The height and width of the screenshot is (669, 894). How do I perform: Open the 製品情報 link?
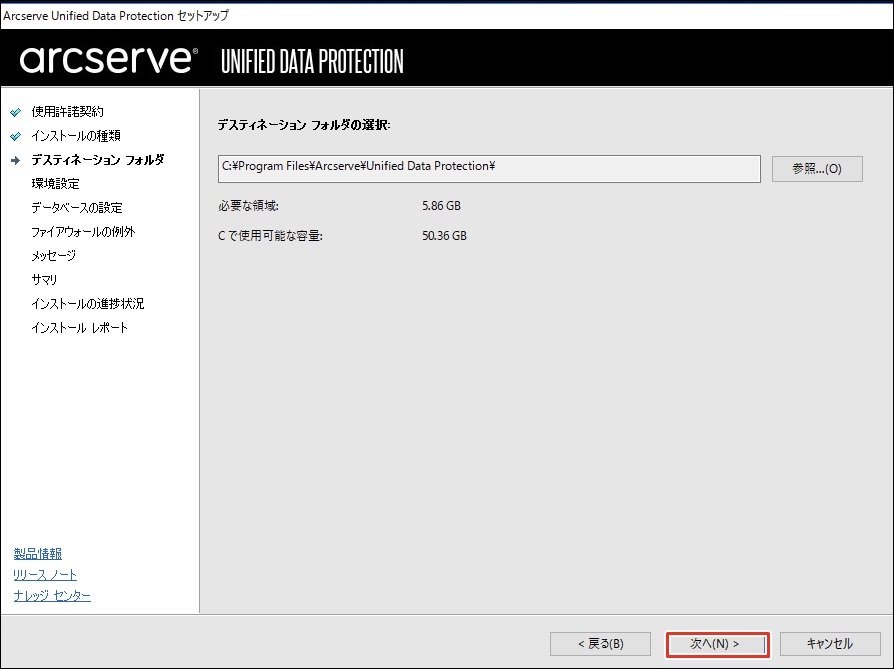click(x=38, y=554)
